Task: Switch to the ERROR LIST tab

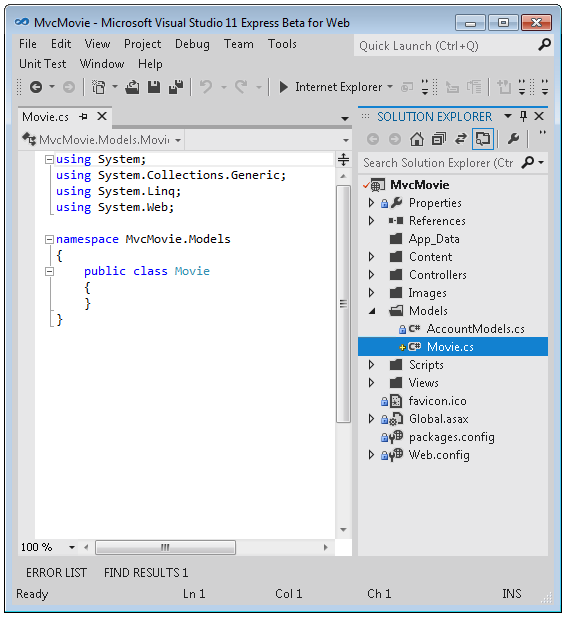Action: 56,572
